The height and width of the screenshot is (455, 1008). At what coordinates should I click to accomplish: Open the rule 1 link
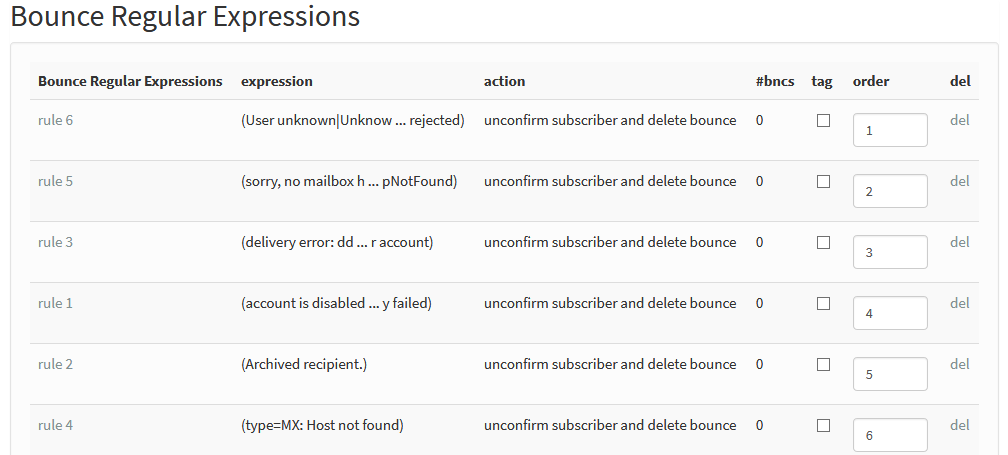pos(55,303)
